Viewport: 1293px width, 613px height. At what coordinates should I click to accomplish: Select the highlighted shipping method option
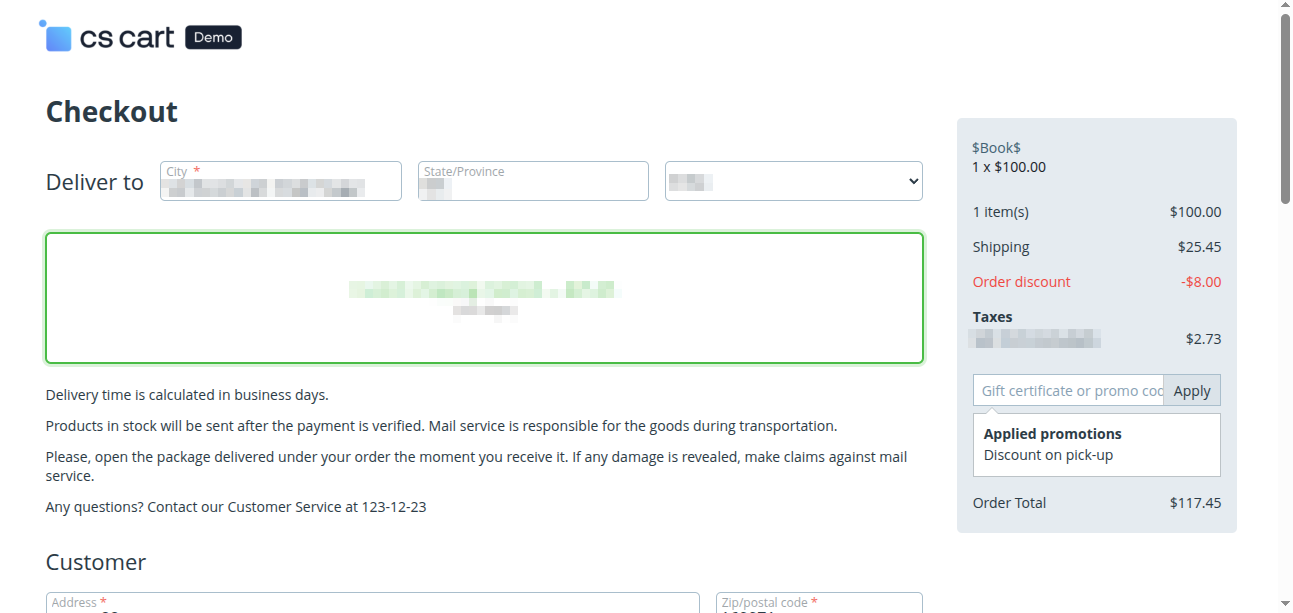[484, 297]
